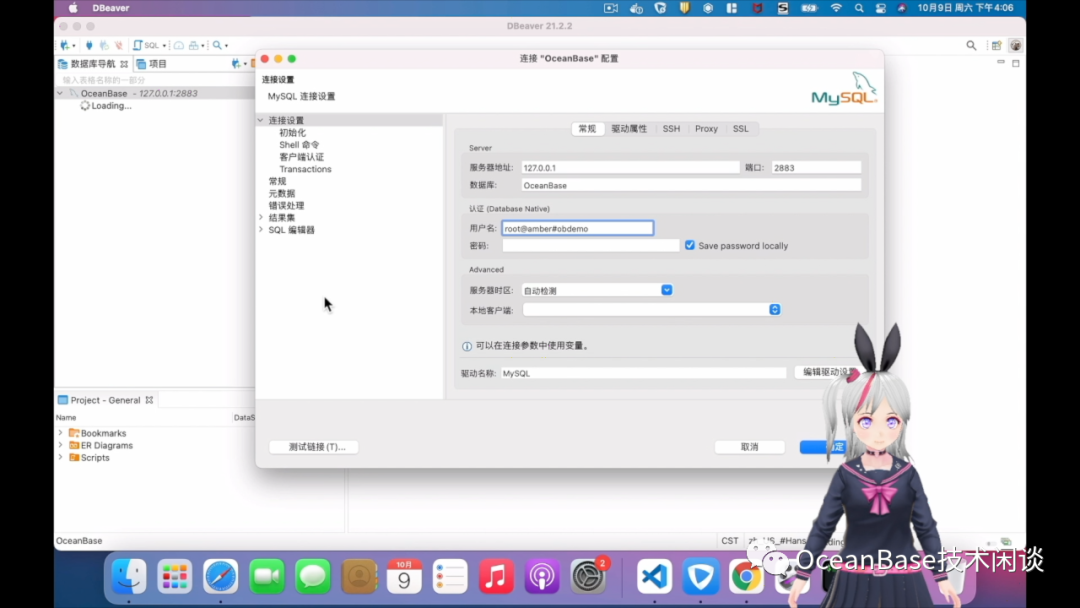Open Google Chrome from the dock
The width and height of the screenshot is (1080, 608).
746,576
